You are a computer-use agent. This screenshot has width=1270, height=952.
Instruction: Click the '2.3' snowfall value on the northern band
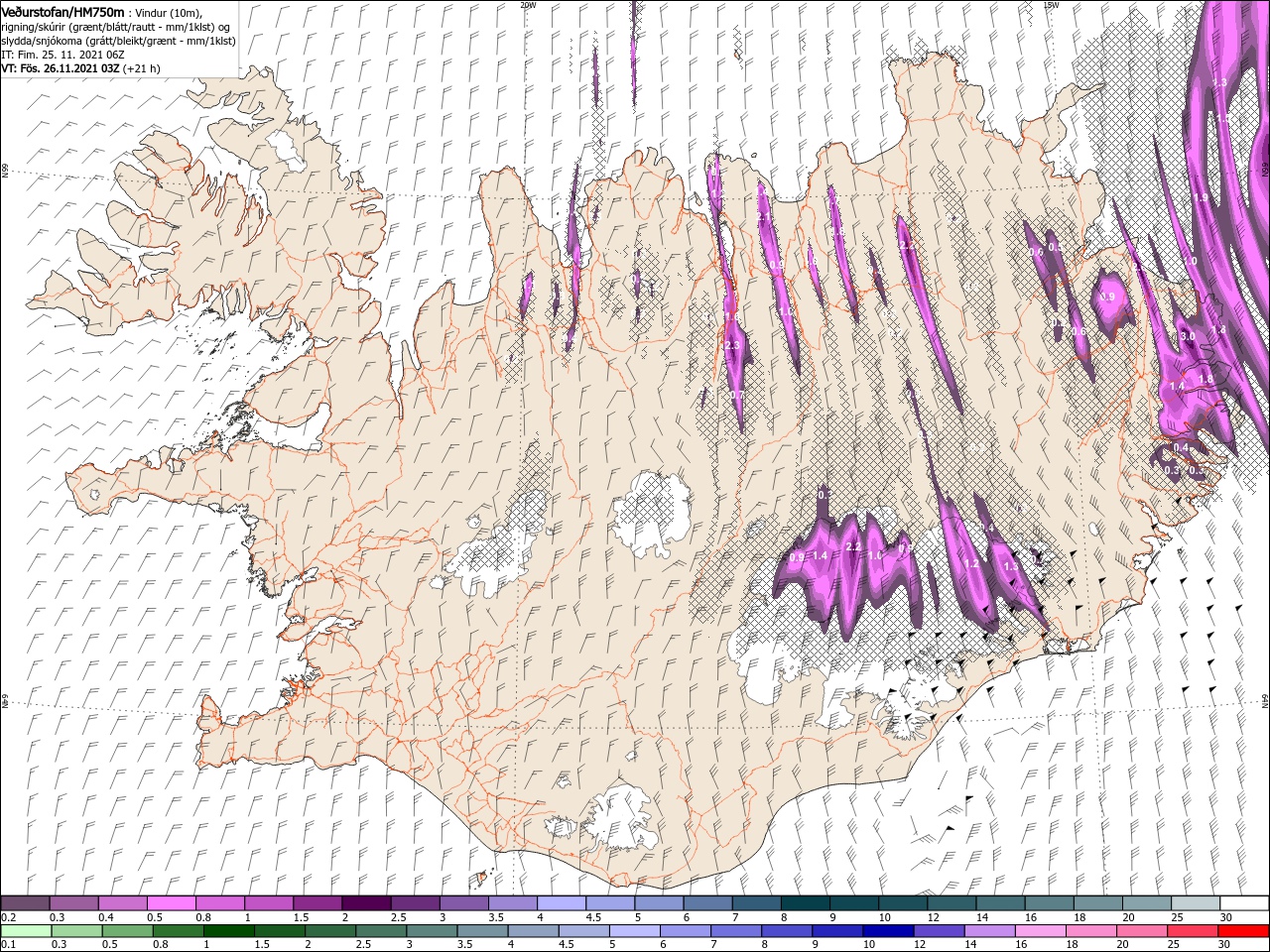733,345
